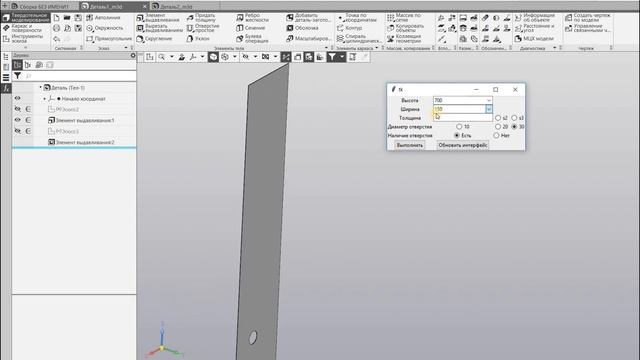Apply the Скругление fillet tool
This screenshot has height=360, width=640.
click(x=154, y=38)
